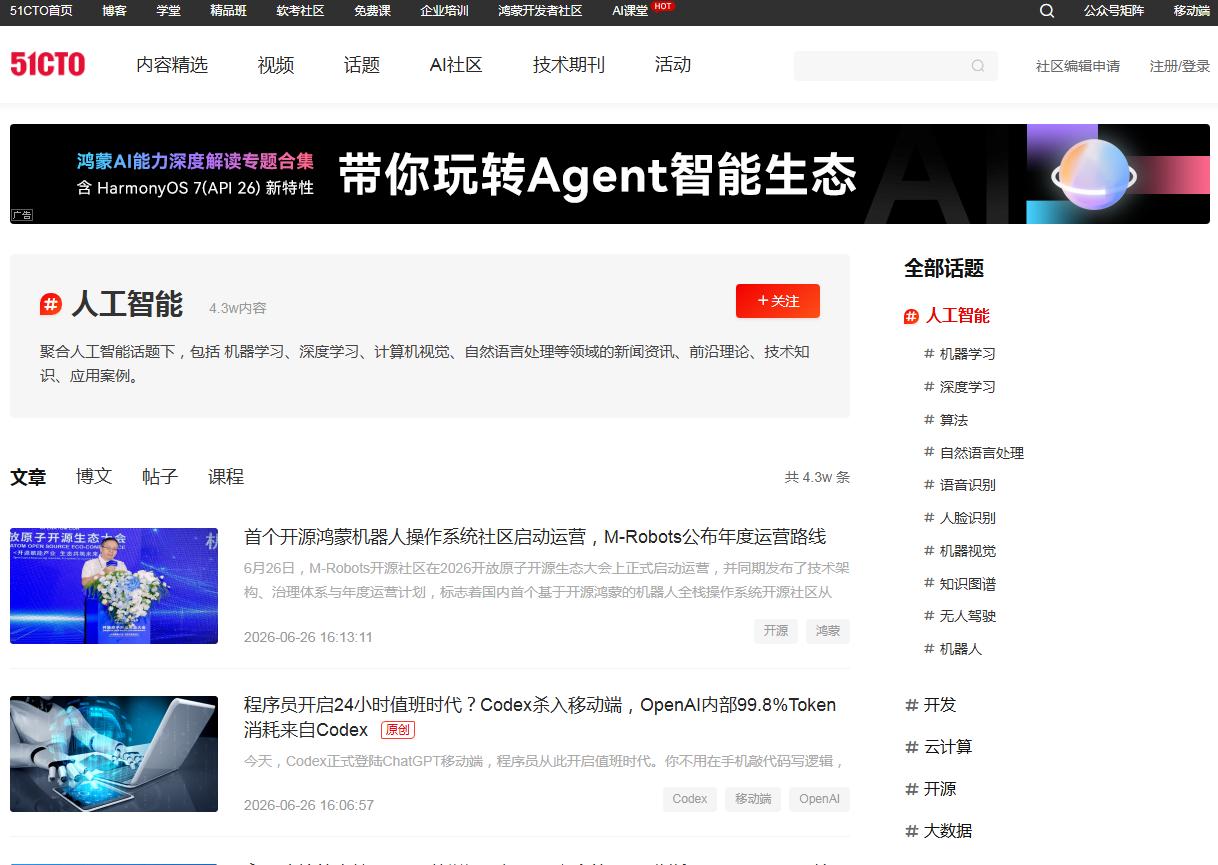The width and height of the screenshot is (1218, 865).
Task: Click the 原创 badge on Codex article
Action: pyautogui.click(x=398, y=730)
